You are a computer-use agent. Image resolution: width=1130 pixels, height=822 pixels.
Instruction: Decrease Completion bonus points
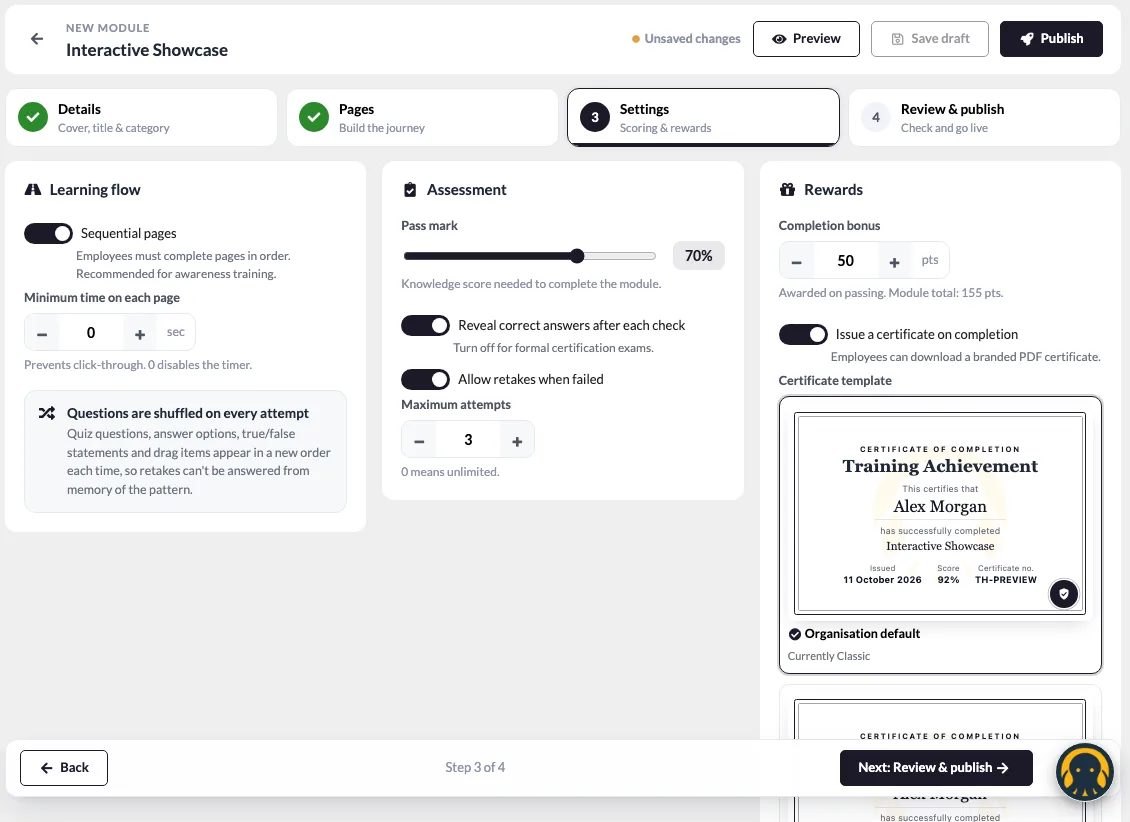[x=796, y=262]
